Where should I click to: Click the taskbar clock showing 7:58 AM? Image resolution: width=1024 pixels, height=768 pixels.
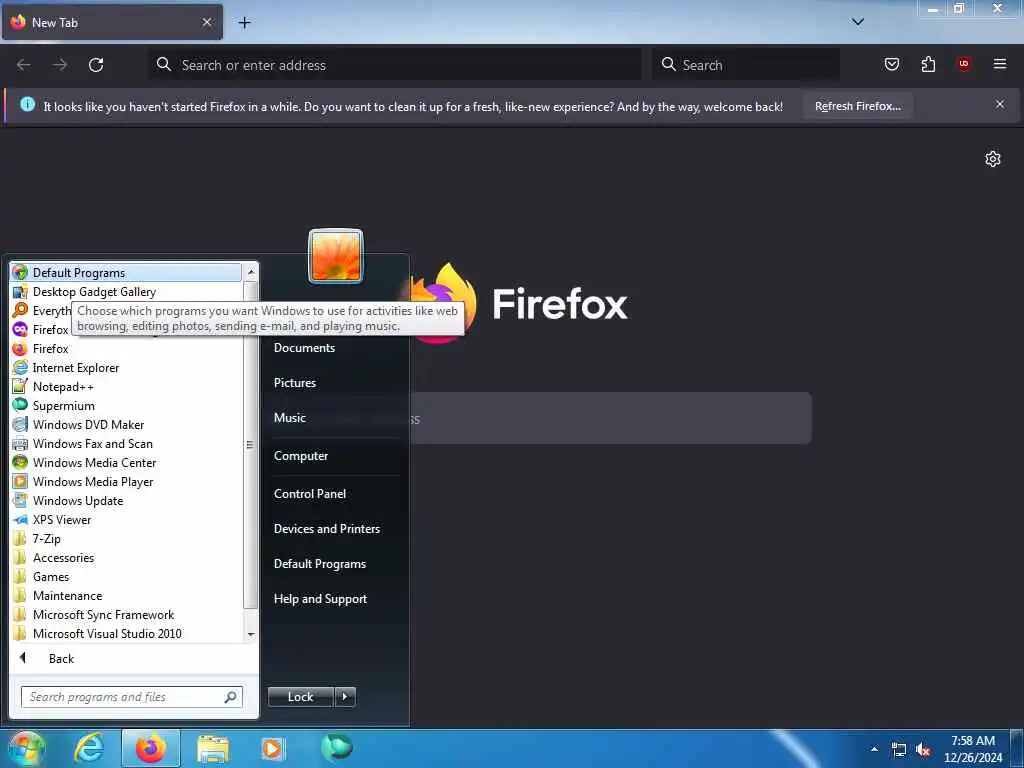tap(973, 749)
